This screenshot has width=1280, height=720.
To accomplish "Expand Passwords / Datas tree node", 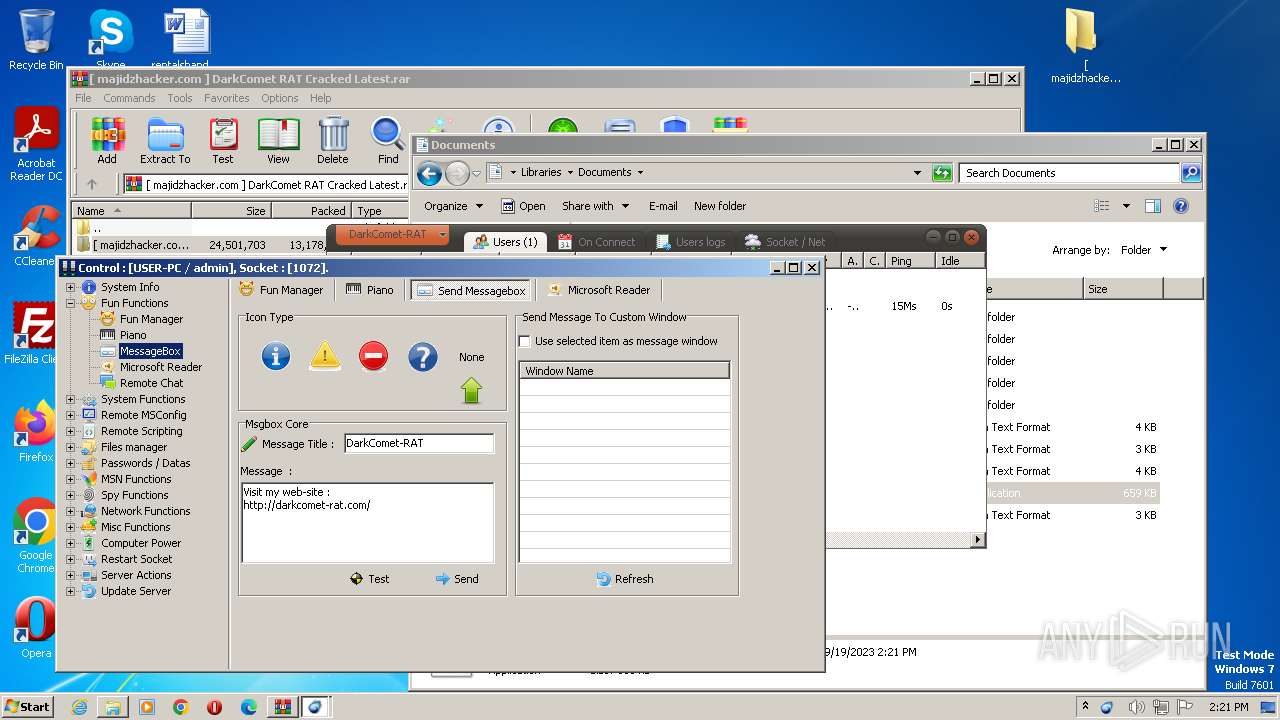I will click(x=71, y=463).
